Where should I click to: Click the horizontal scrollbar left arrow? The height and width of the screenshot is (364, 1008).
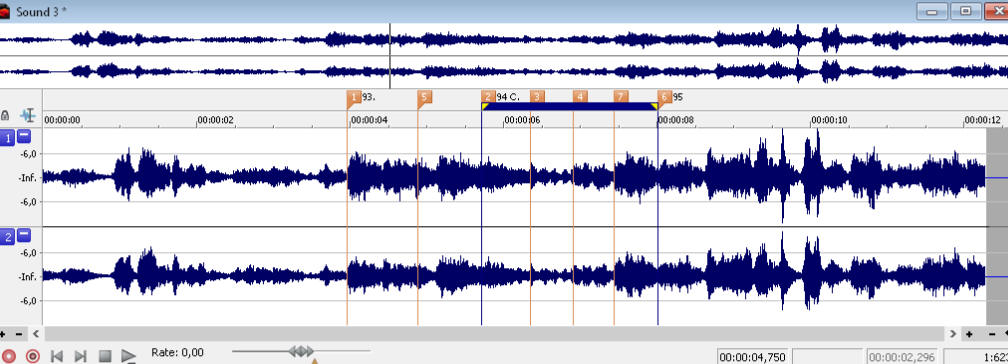(36, 334)
